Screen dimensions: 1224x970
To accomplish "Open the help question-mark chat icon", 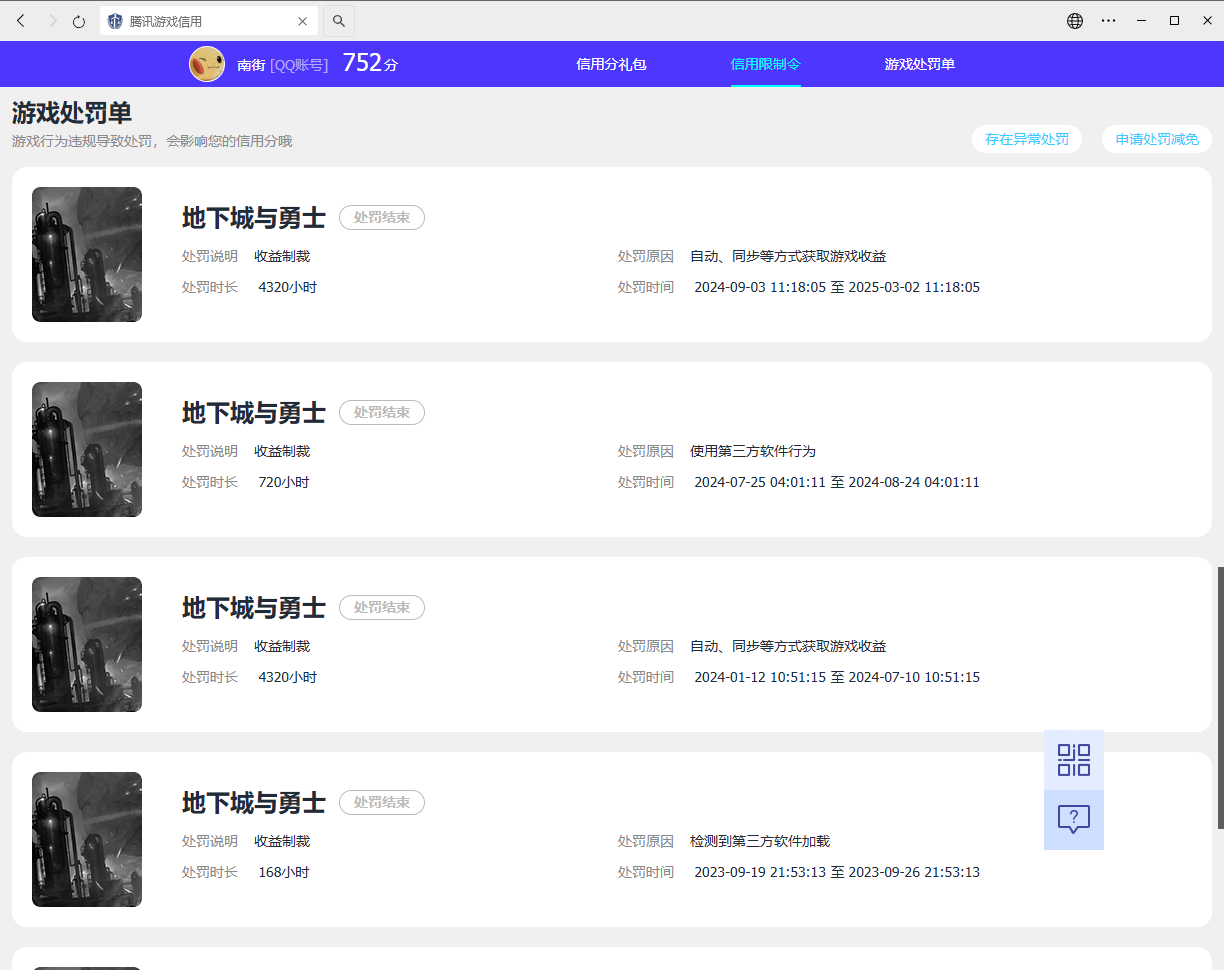I will pos(1074,820).
